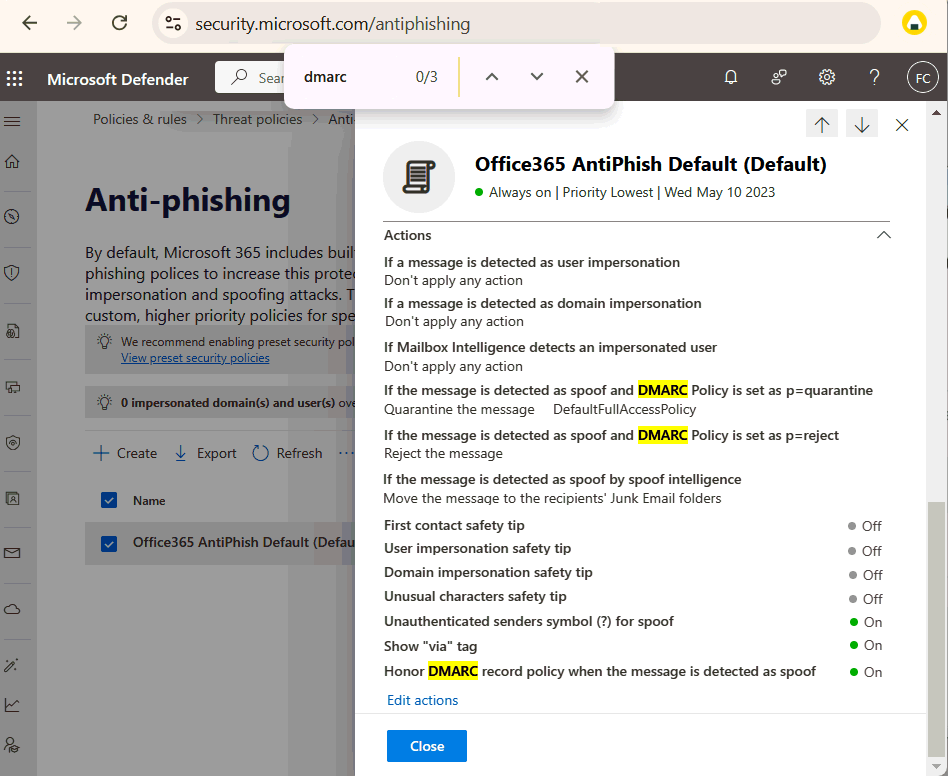Go to previous find match for dmarc
The width and height of the screenshot is (948, 776).
tap(492, 77)
